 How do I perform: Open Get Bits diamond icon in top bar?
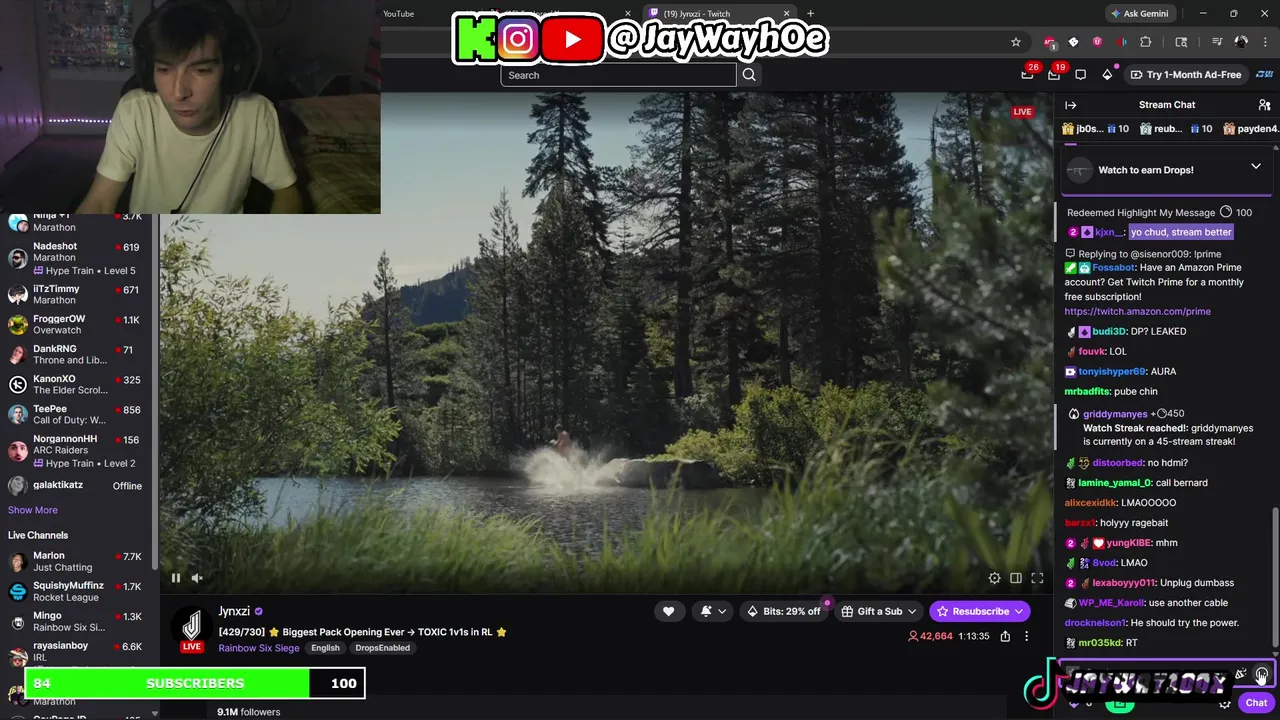[x=1107, y=74]
